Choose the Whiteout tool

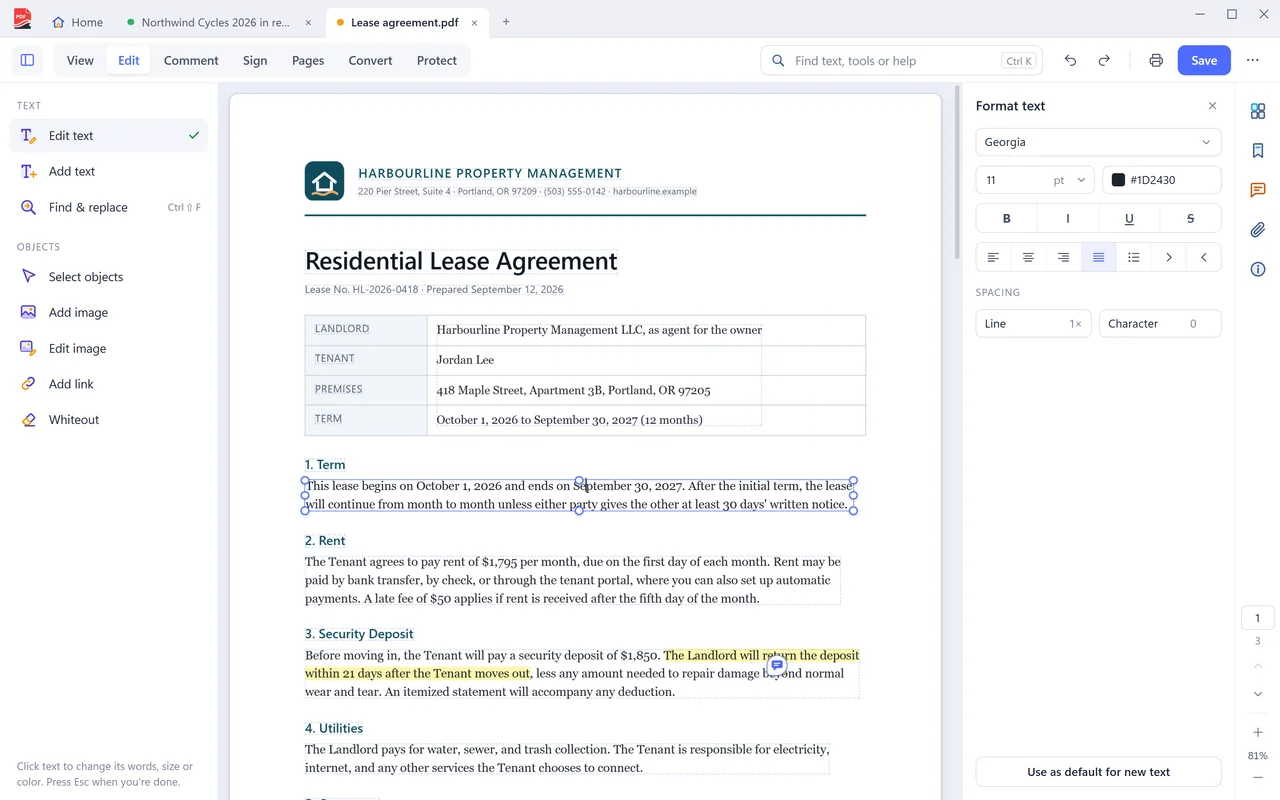[x=109, y=420]
